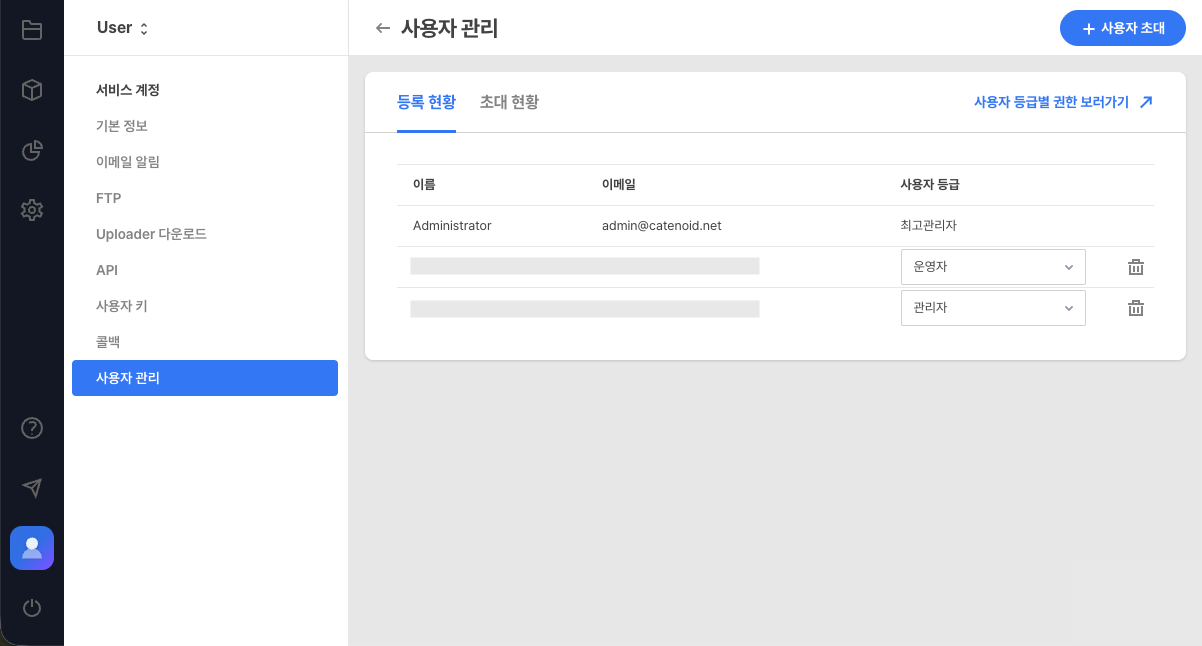Screen dimensions: 1202x646
Task: Expand the User account switcher chevrons
Action: (x=143, y=28)
